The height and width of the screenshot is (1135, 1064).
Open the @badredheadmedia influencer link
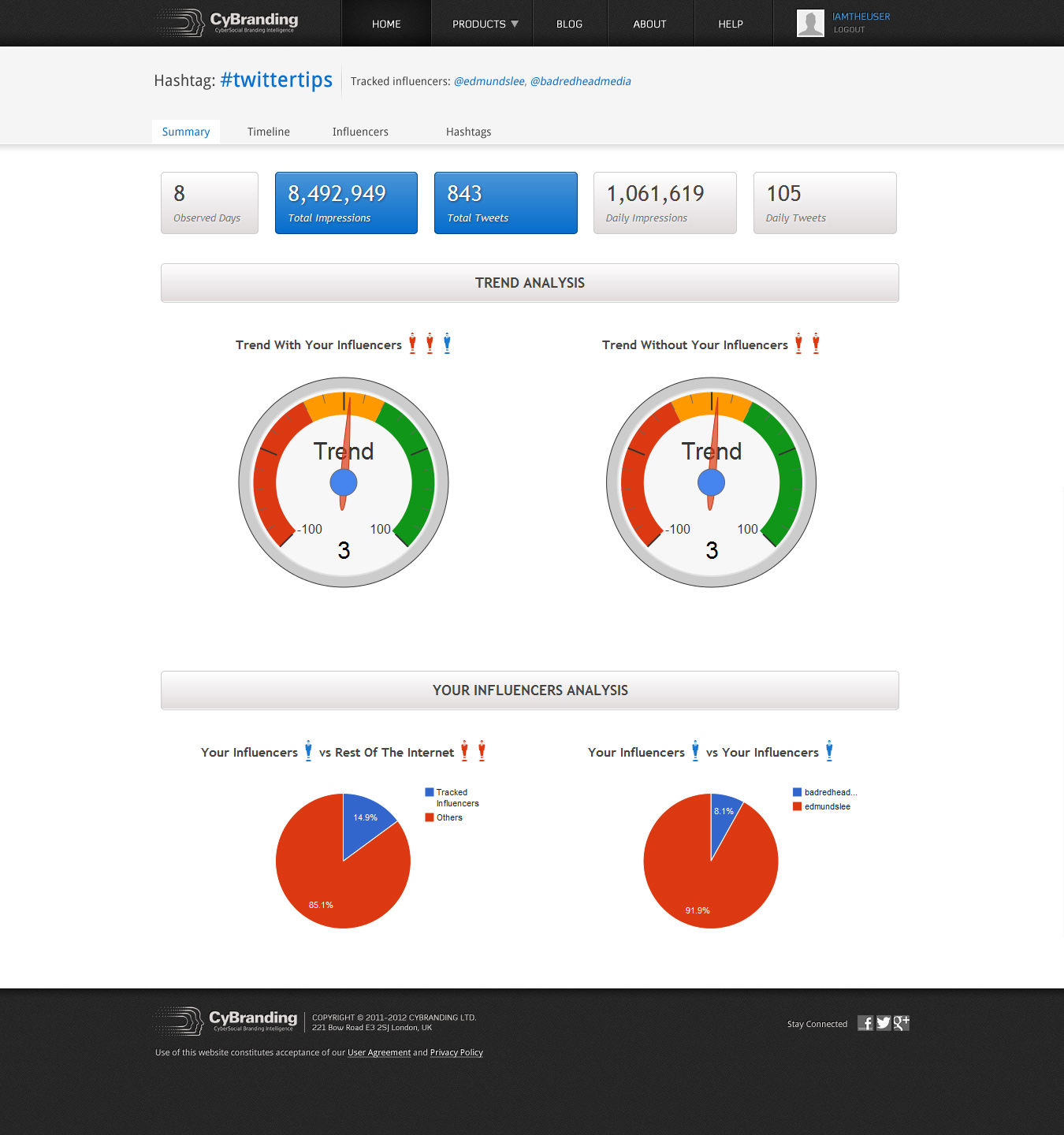580,81
